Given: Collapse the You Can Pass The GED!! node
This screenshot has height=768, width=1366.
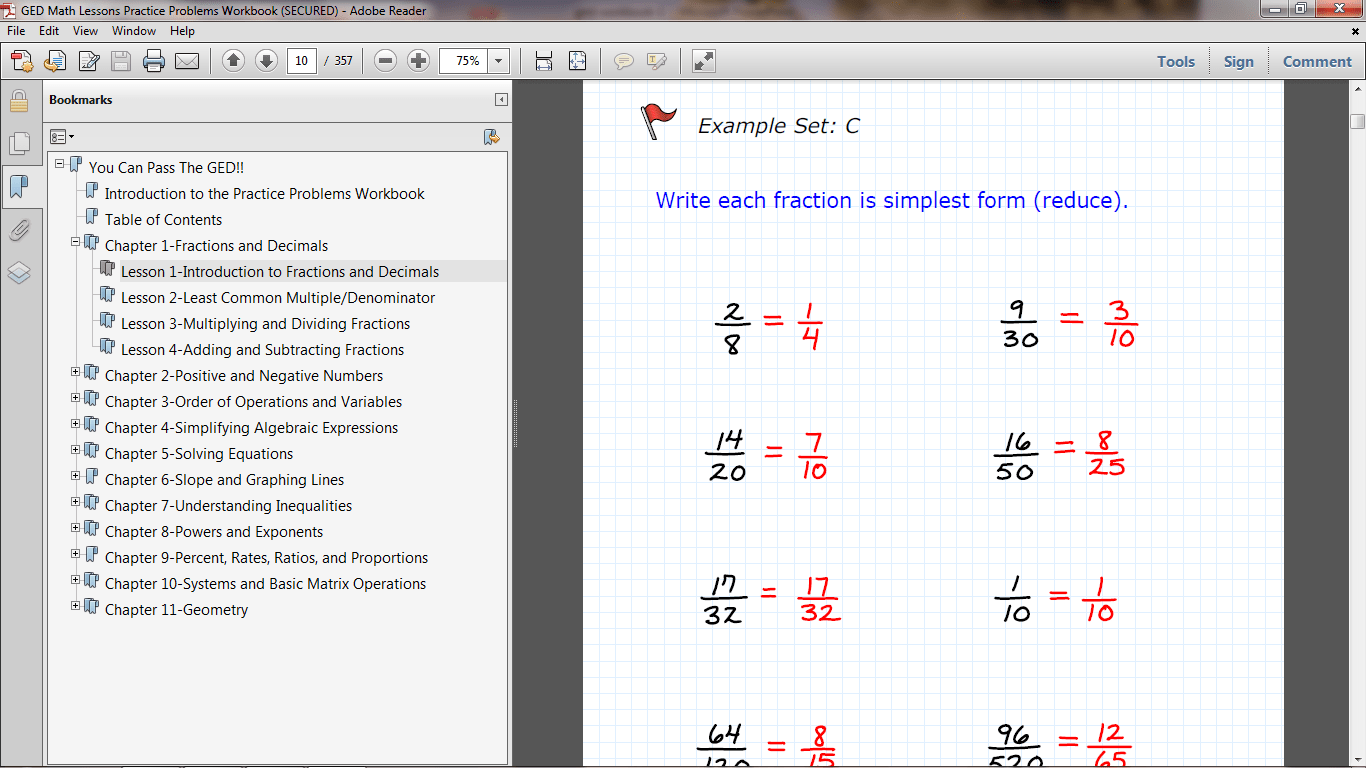Looking at the screenshot, I should click(60, 163).
